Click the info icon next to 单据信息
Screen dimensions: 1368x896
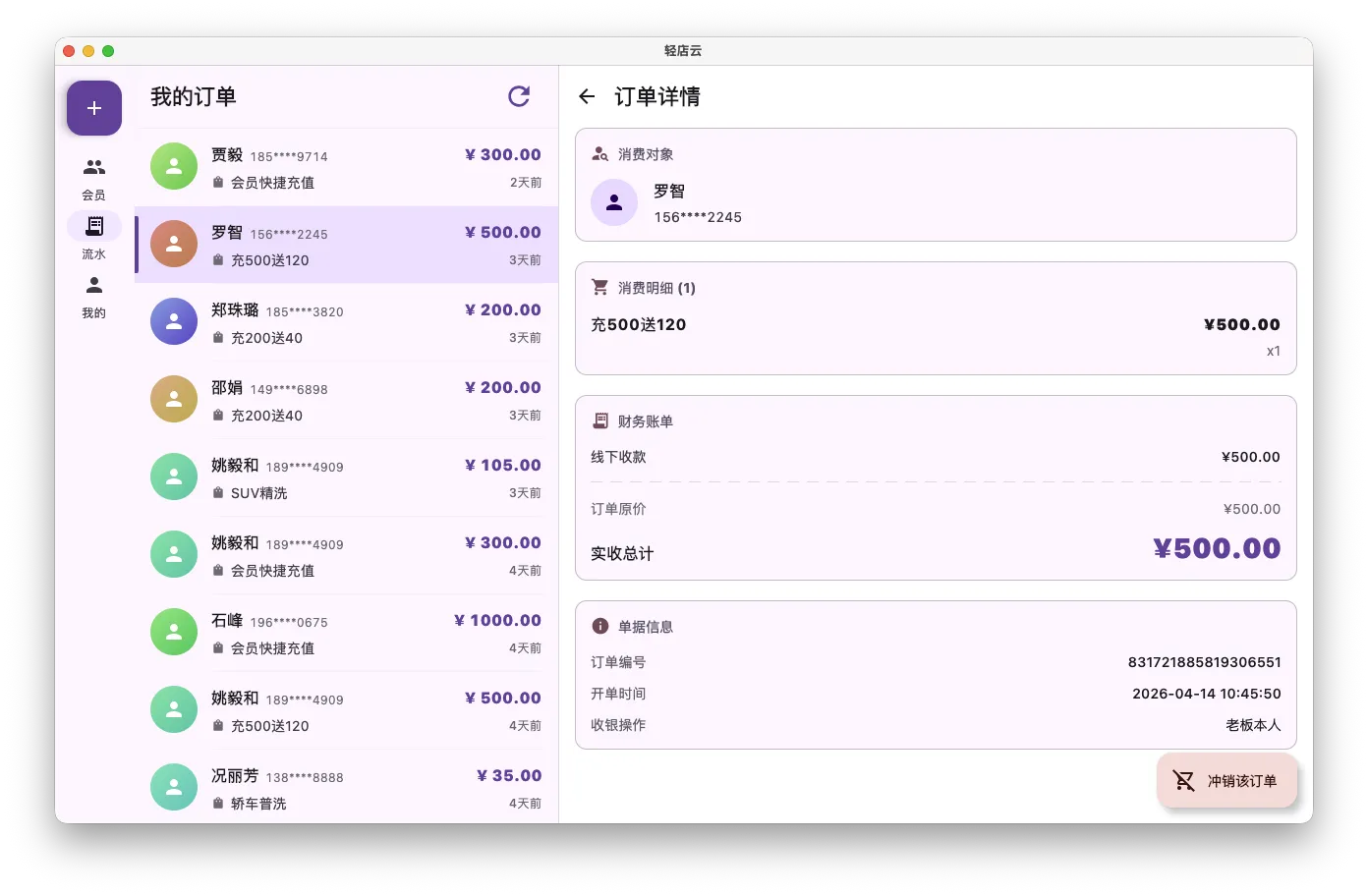(x=599, y=626)
